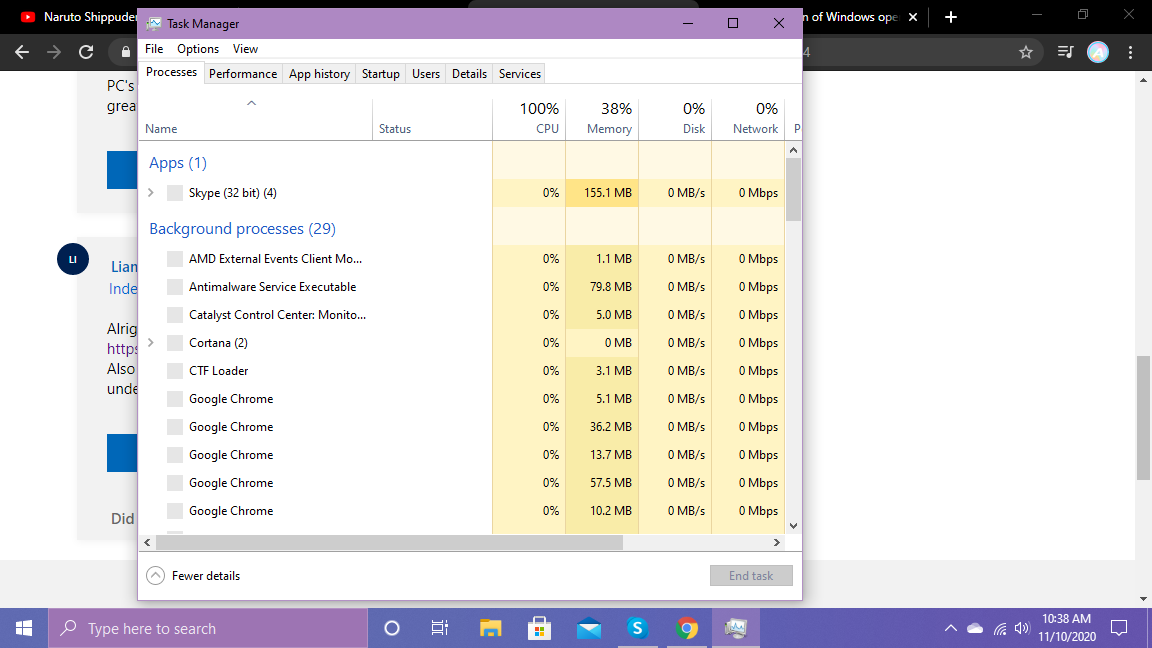
Task: Open the Windows Start menu
Action: click(24, 628)
